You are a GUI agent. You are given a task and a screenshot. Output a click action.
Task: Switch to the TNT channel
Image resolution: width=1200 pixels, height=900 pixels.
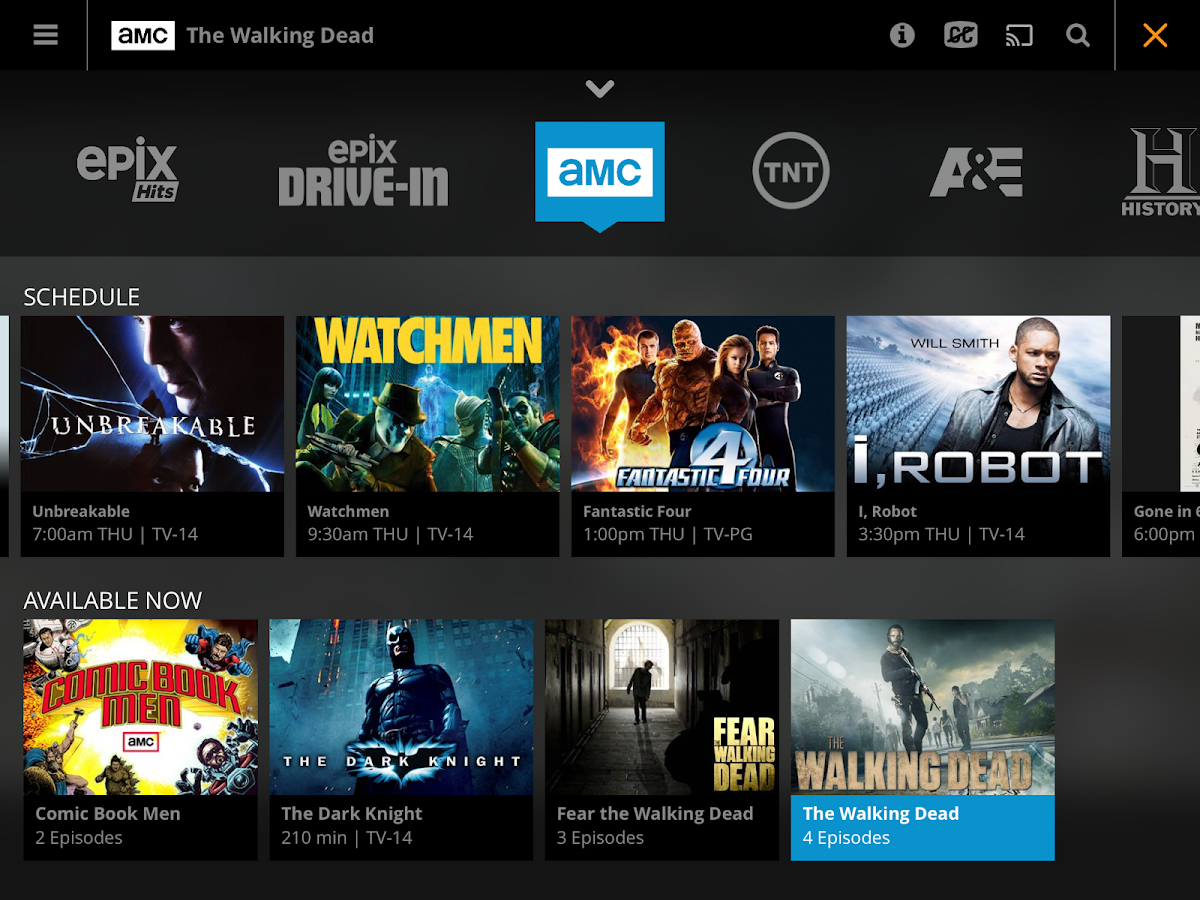coord(791,171)
